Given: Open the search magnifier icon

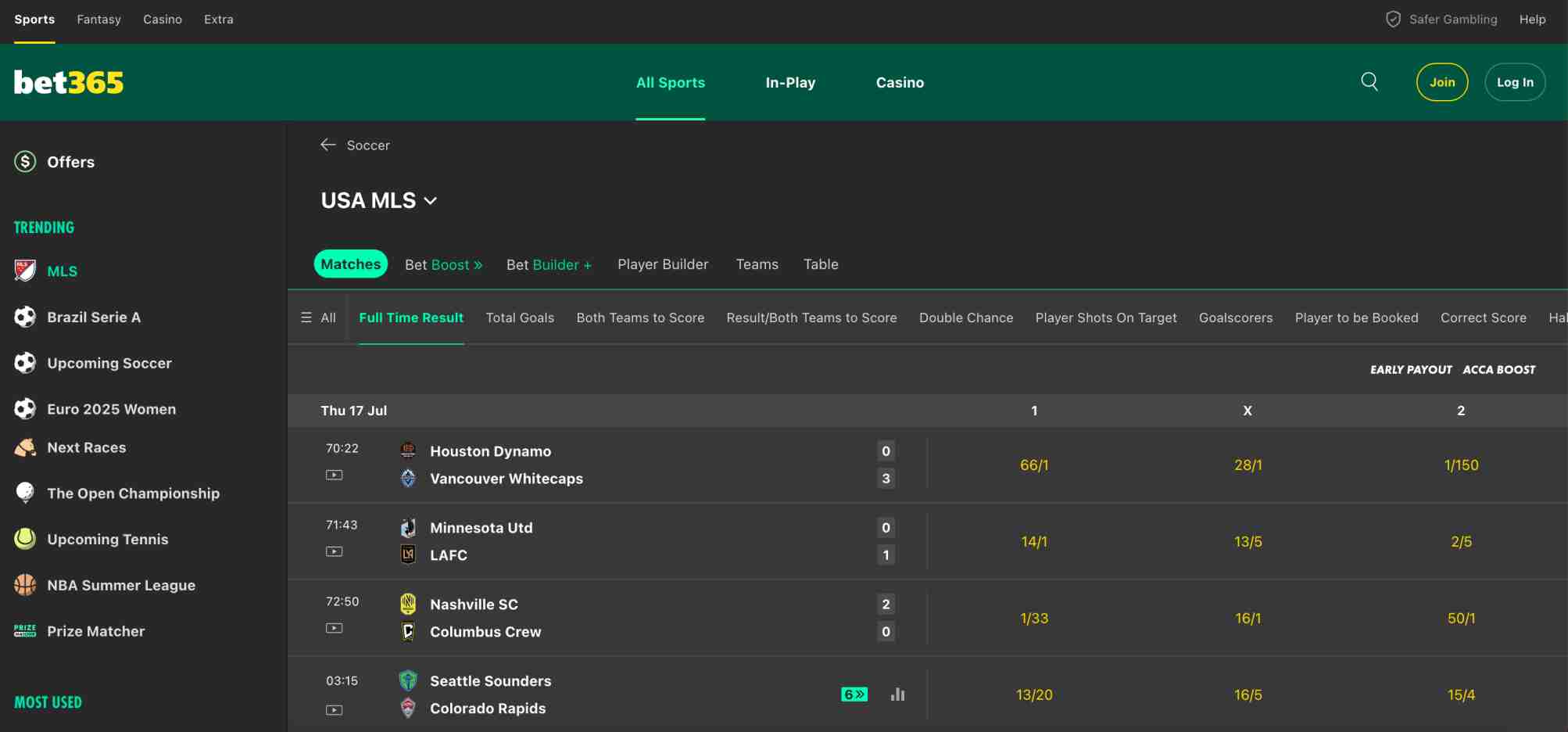Looking at the screenshot, I should pyautogui.click(x=1369, y=81).
